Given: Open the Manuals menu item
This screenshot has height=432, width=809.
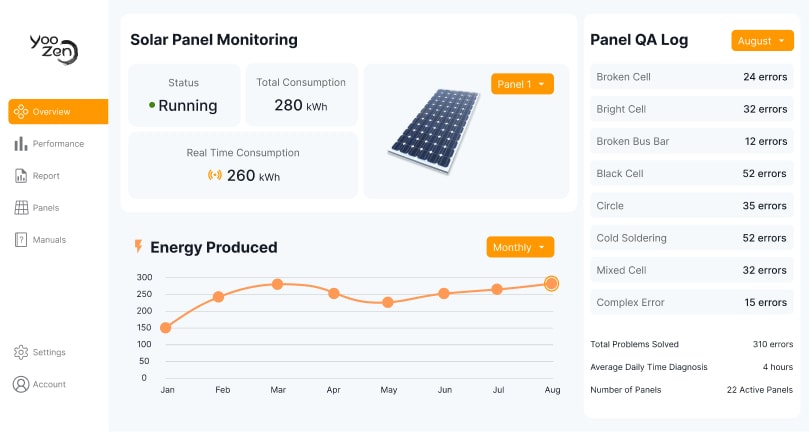Looking at the screenshot, I should (49, 240).
